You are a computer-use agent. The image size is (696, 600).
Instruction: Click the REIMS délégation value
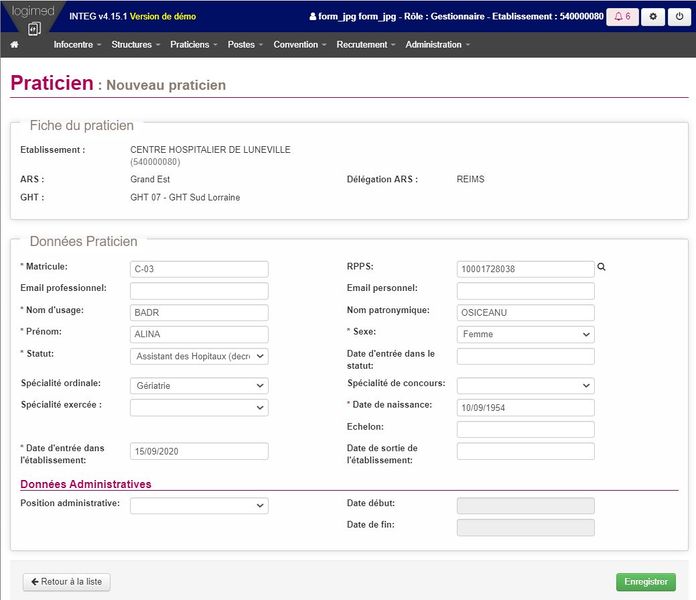point(471,179)
